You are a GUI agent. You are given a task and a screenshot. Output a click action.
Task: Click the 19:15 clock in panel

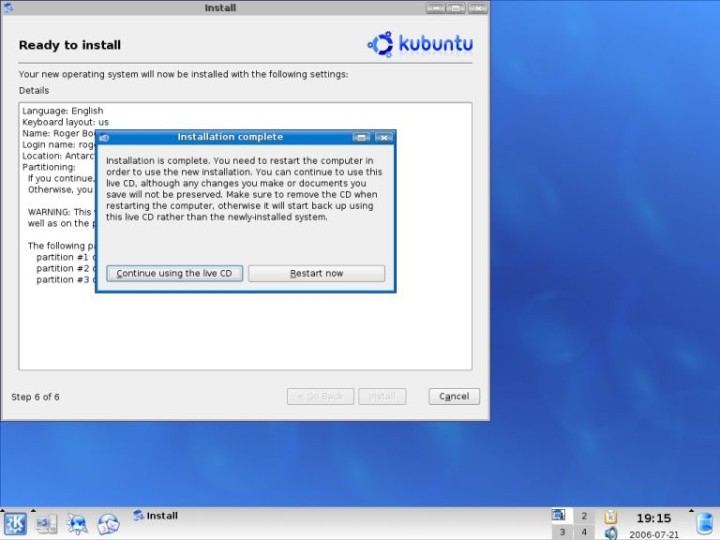[653, 518]
